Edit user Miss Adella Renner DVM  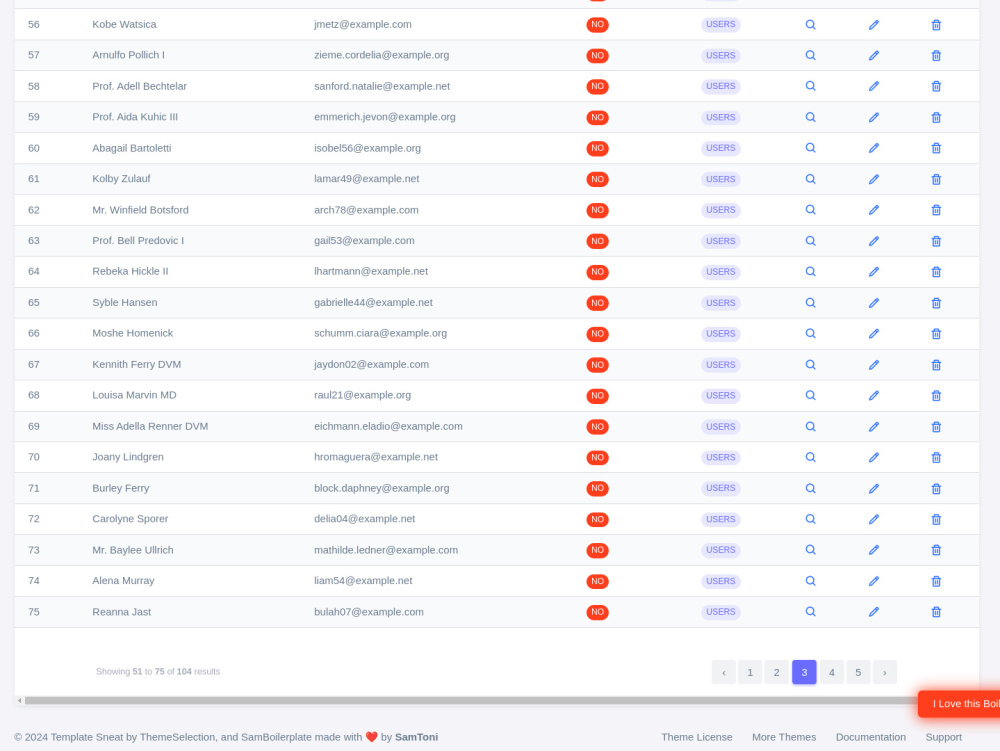874,427
